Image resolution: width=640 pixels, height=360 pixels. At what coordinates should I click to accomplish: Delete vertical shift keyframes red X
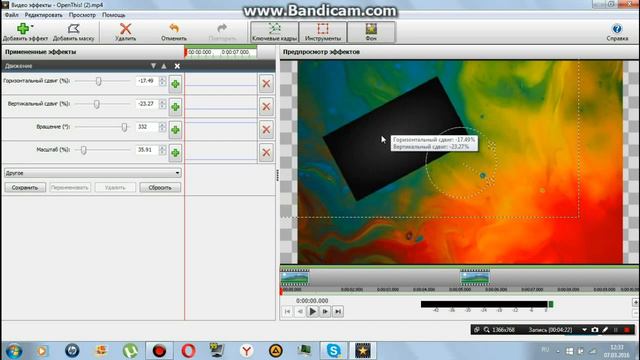coord(266,107)
